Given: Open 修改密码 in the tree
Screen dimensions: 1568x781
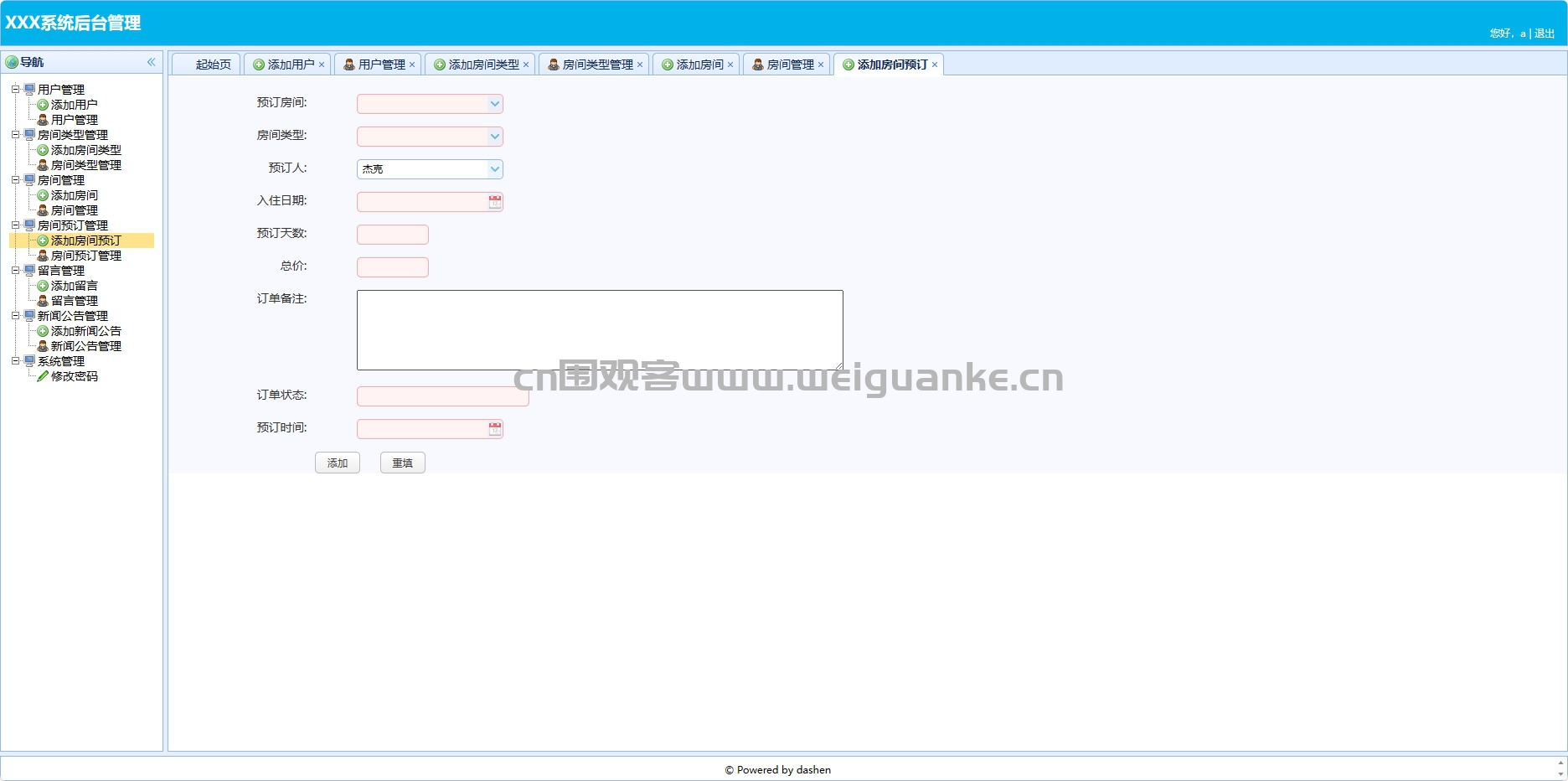Looking at the screenshot, I should tap(74, 376).
